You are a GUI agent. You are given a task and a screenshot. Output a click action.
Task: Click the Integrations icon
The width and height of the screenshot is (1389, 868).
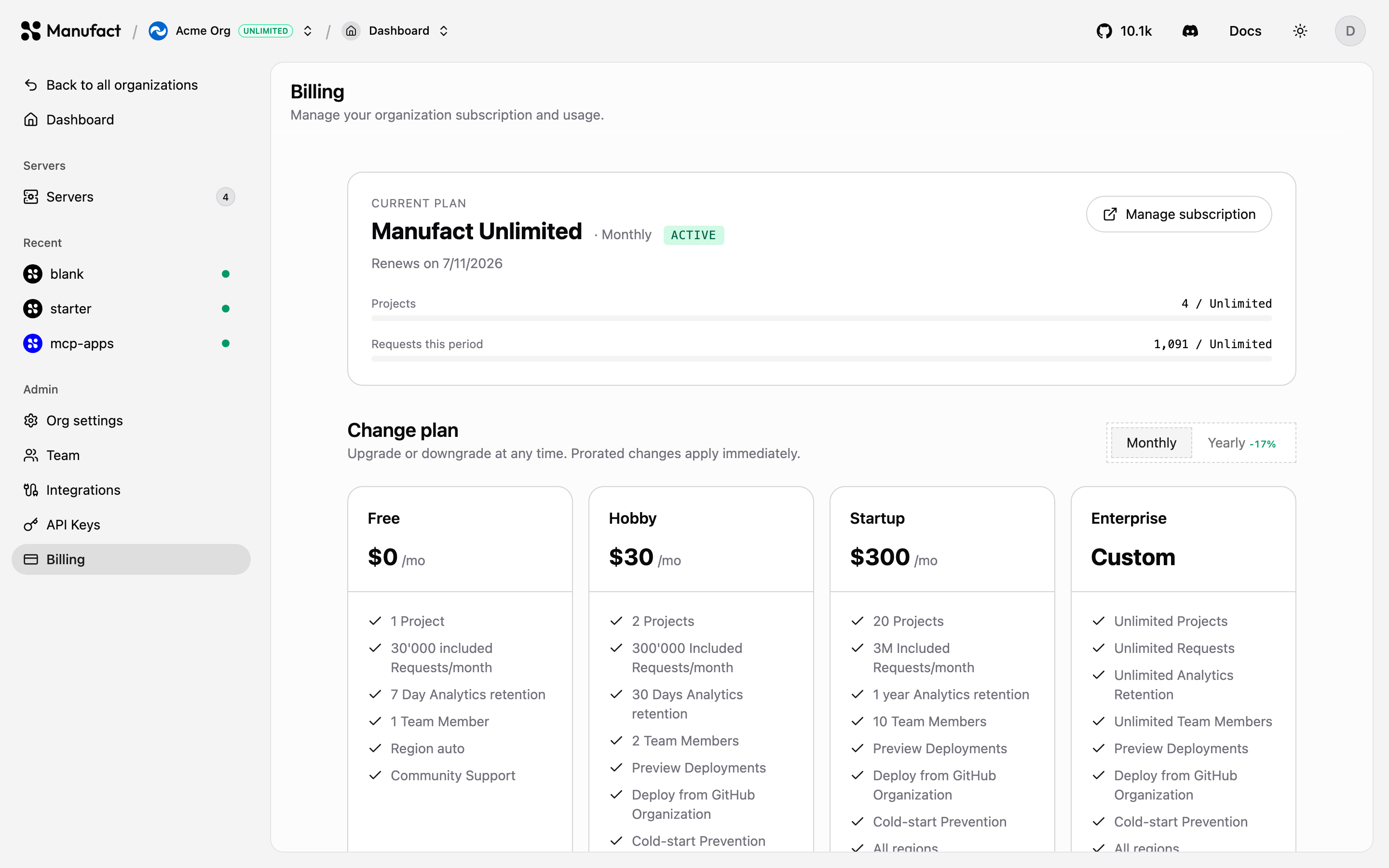pyautogui.click(x=31, y=489)
